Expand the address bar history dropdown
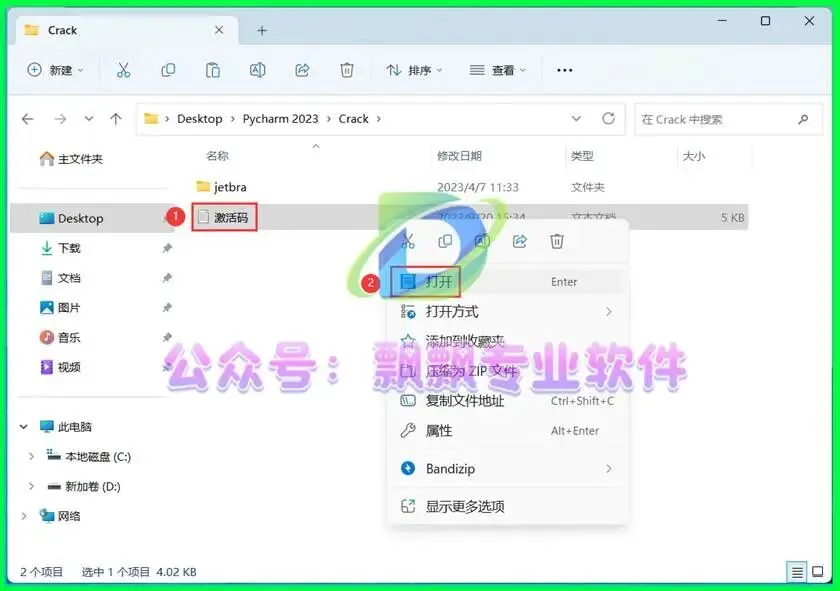This screenshot has width=840, height=591. tap(576, 118)
